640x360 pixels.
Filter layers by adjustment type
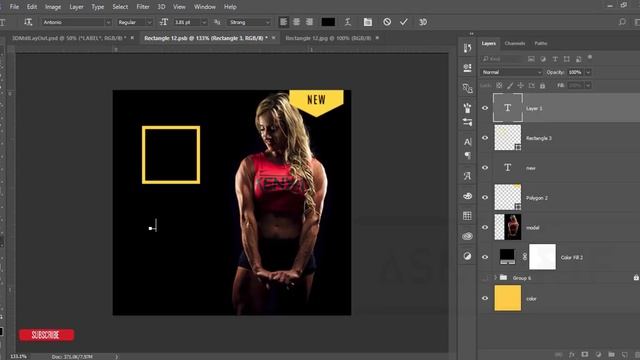pyautogui.click(x=543, y=59)
